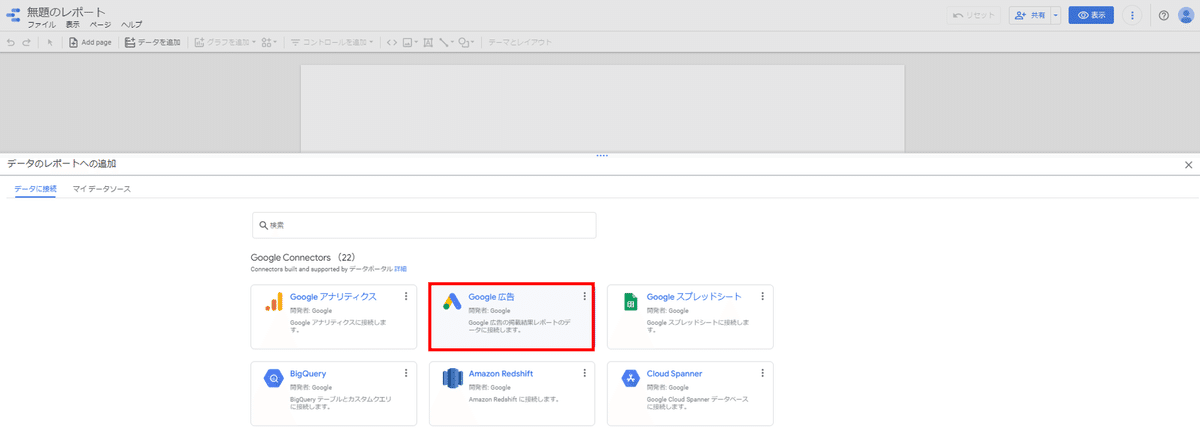Click the データを追加 toolbar button
The height and width of the screenshot is (433, 1200).
[153, 42]
